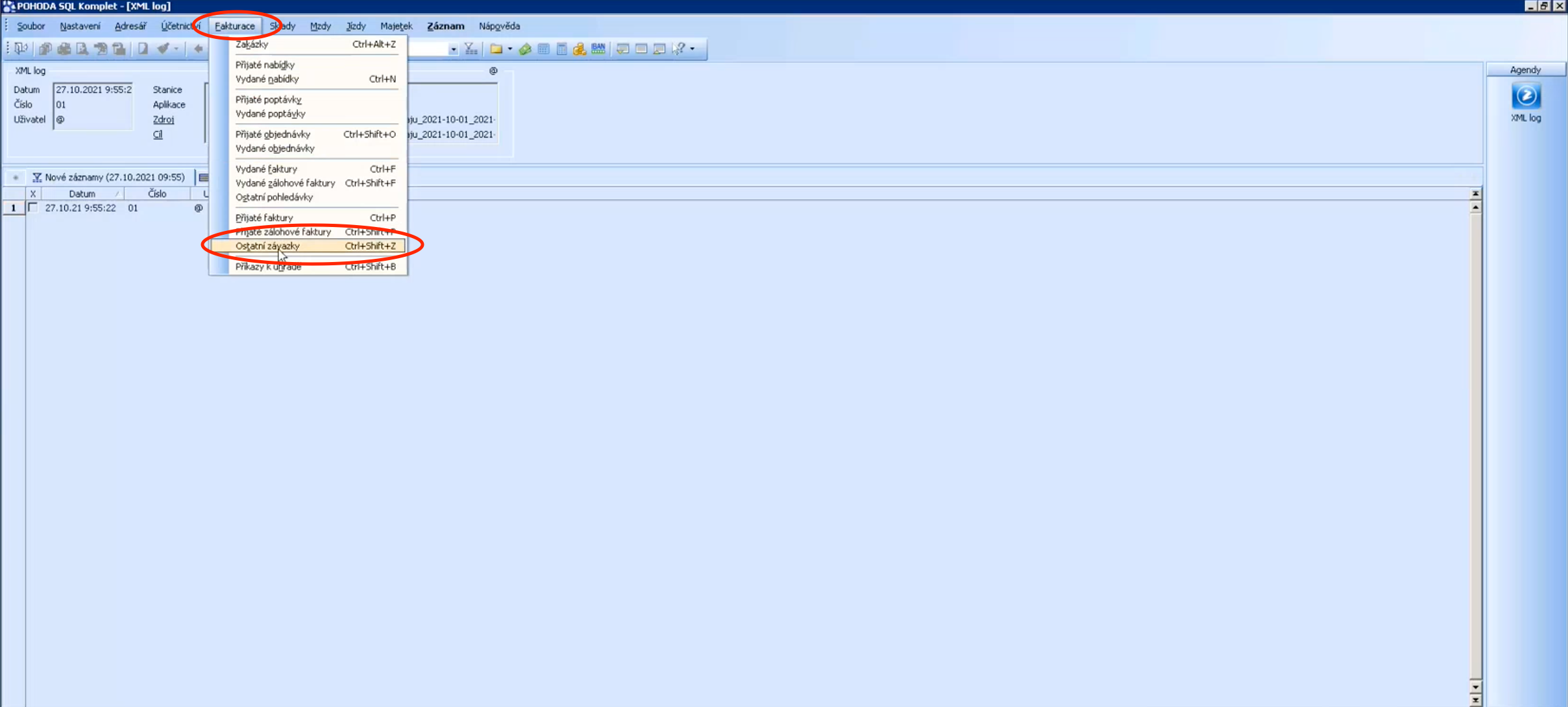
Task: Click the Uživatel field
Action: [93, 119]
